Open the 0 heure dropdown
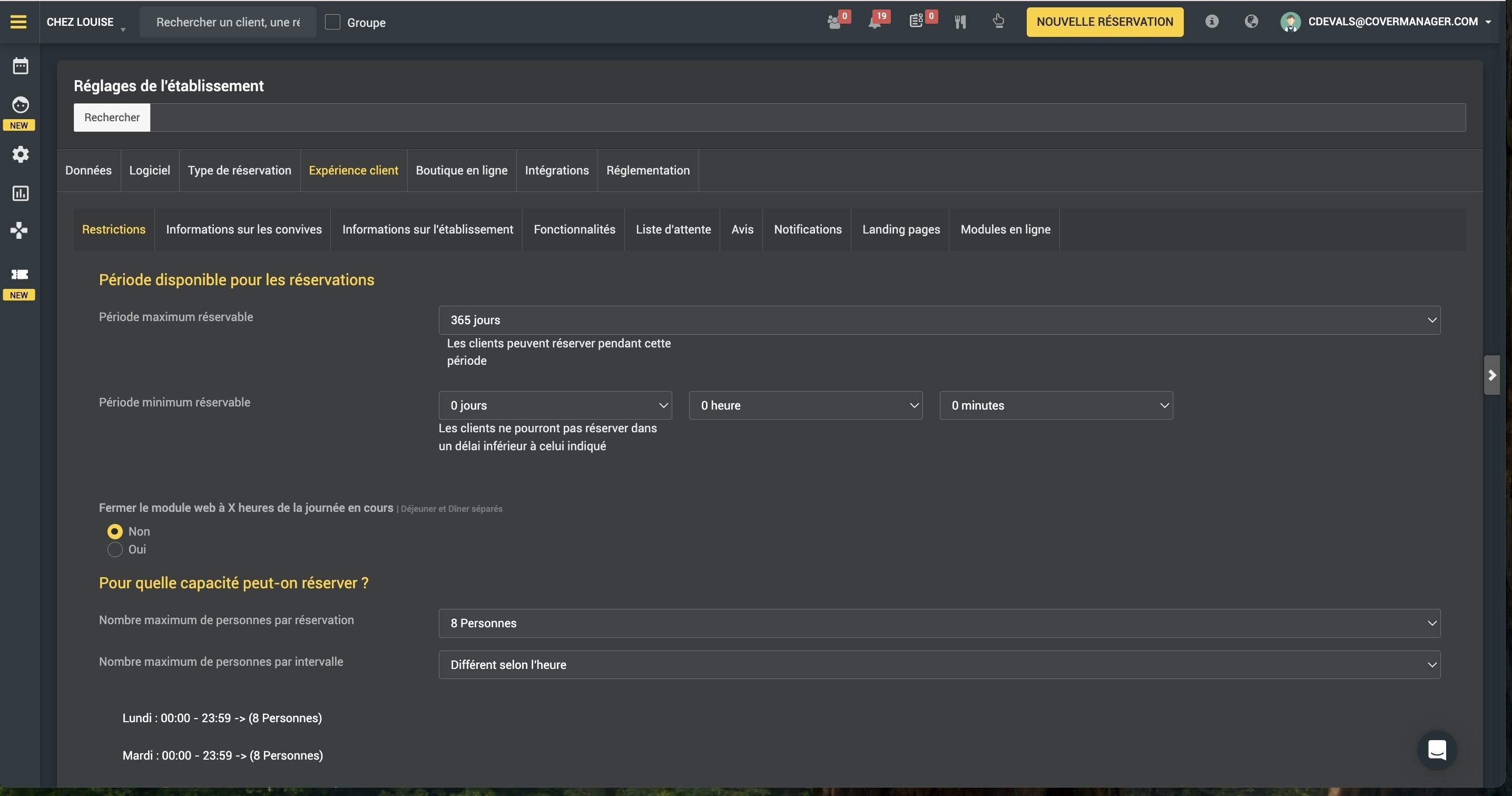This screenshot has height=796, width=1512. [x=806, y=405]
